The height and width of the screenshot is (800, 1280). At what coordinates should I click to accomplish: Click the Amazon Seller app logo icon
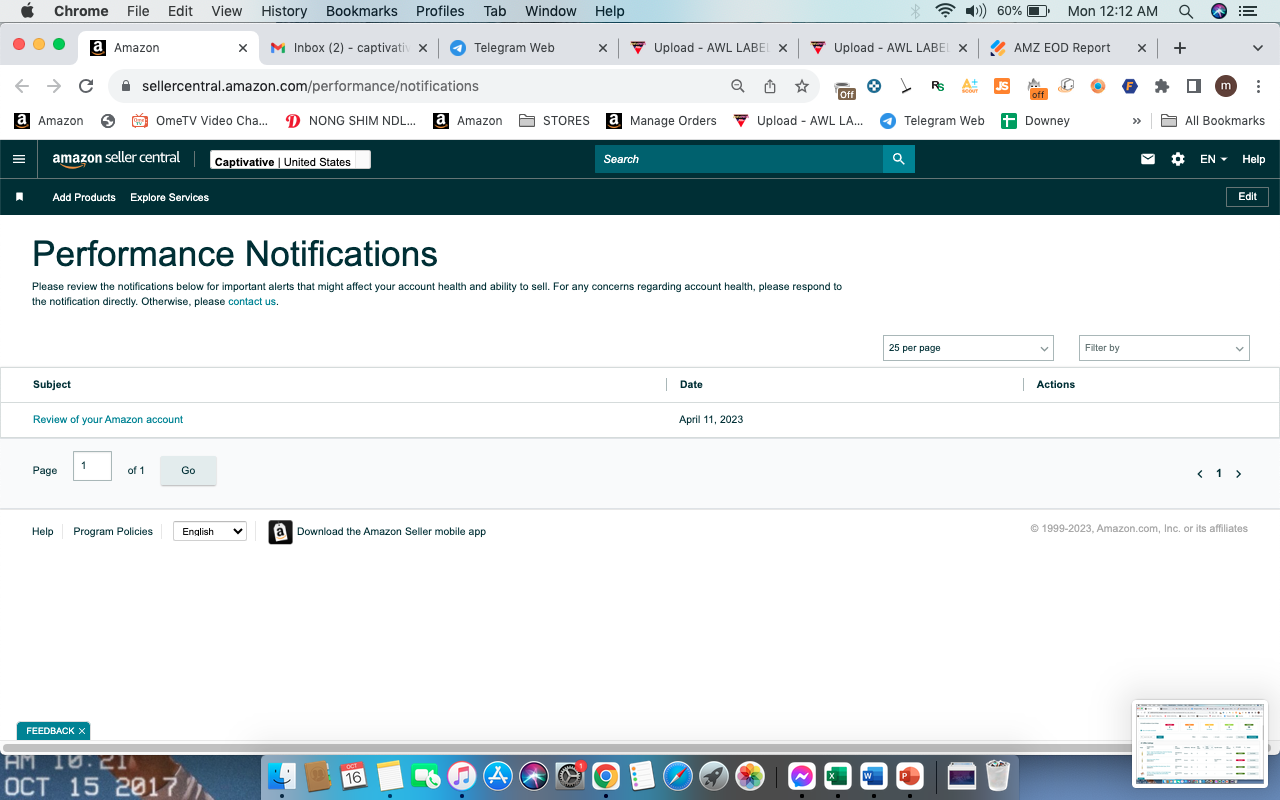(281, 532)
